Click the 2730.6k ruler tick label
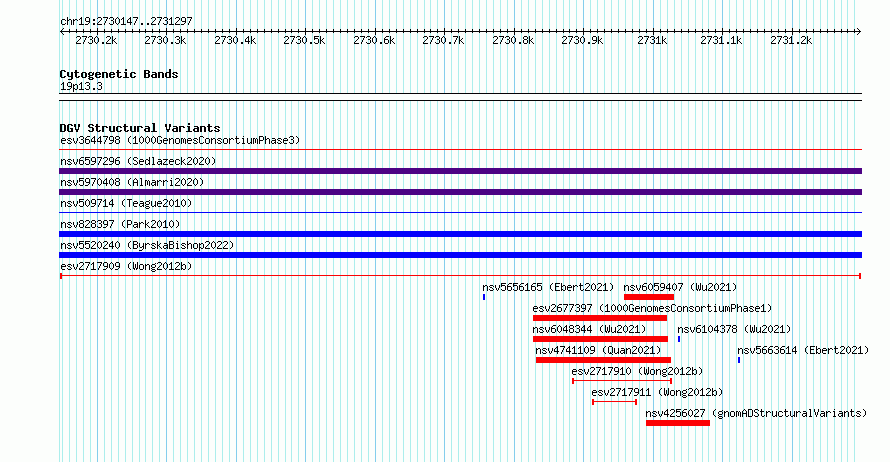This screenshot has height=462, width=890. pos(374,40)
